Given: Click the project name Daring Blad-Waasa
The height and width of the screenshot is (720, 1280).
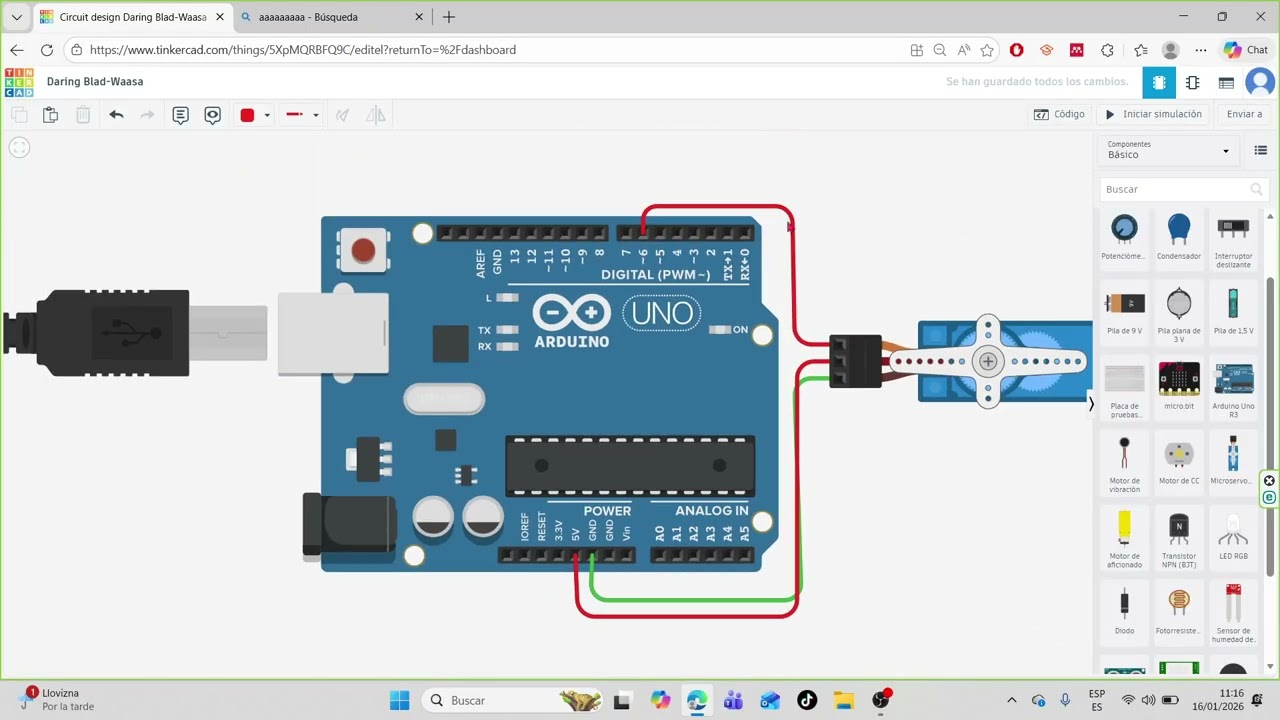Looking at the screenshot, I should point(95,82).
